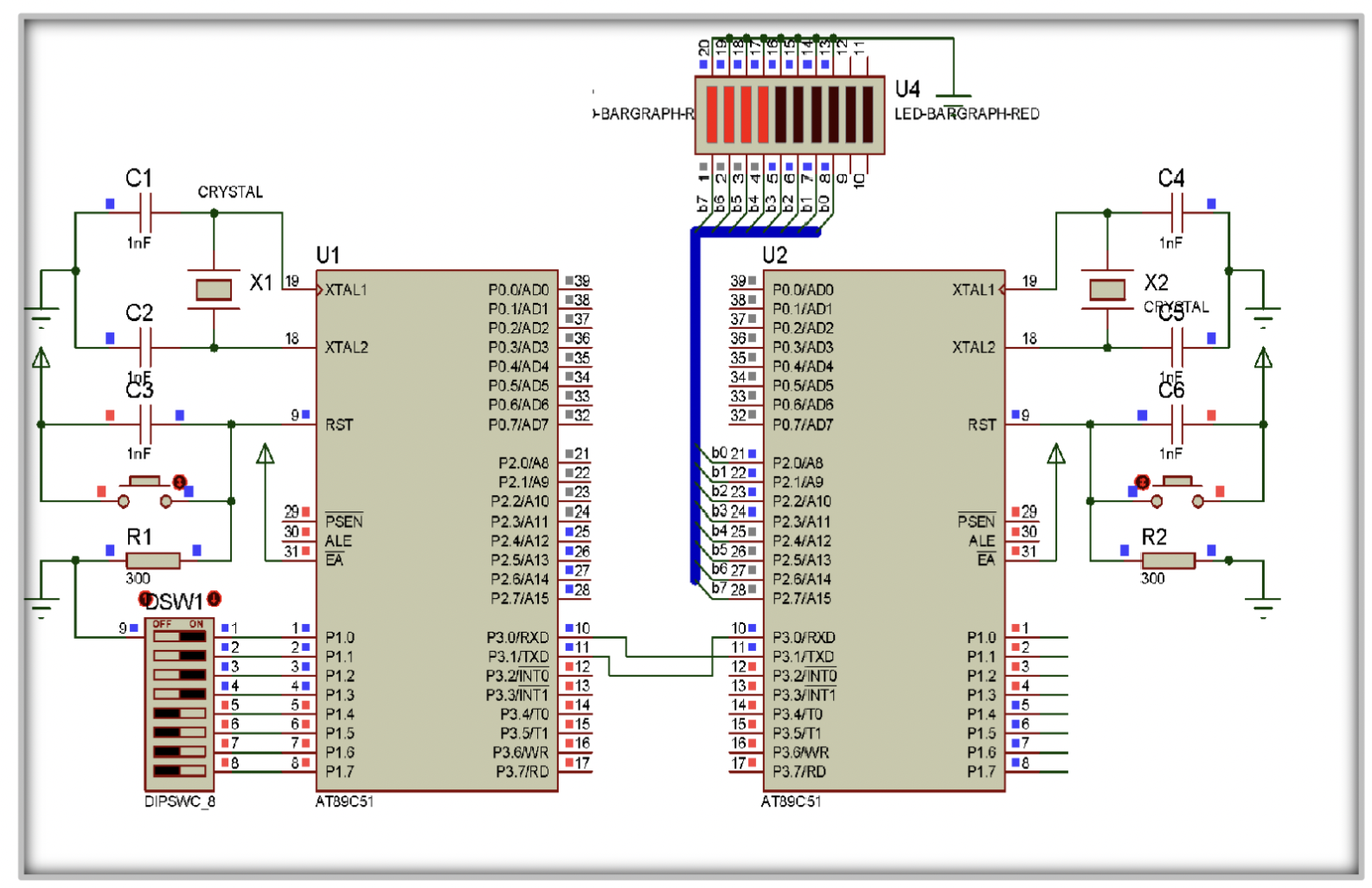Click the DIPSWC_8 value label
The width and height of the screenshot is (1372, 888).
coord(180,801)
